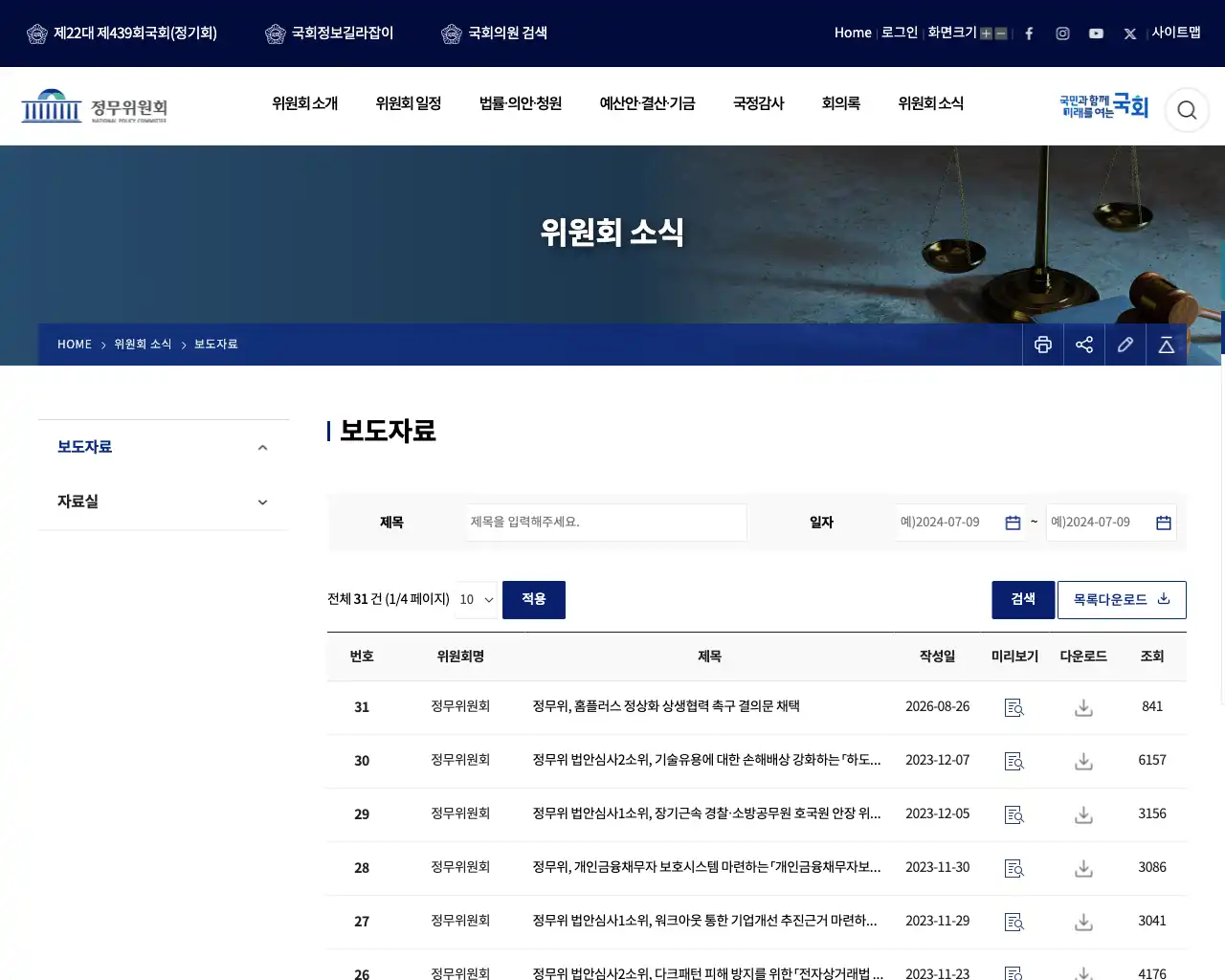This screenshot has height=980, width=1225.
Task: Open the items-per-page dropdown showing 10
Action: click(477, 599)
